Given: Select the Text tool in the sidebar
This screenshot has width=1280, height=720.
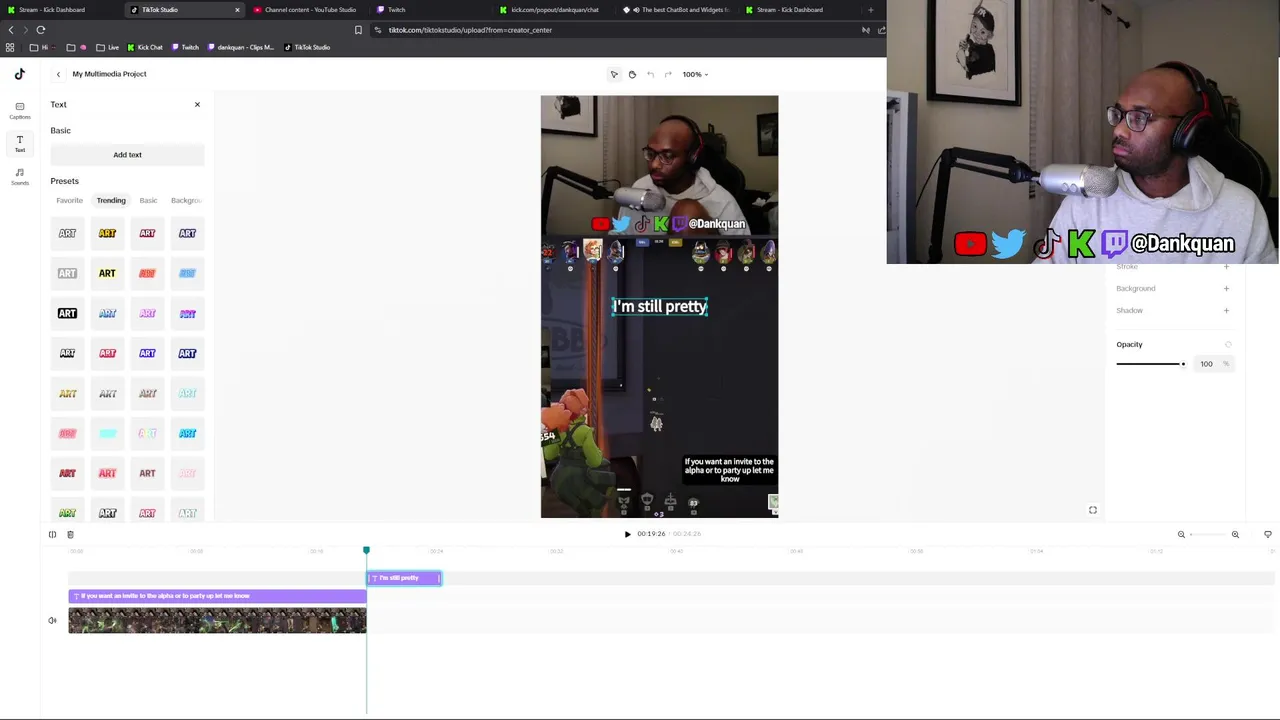Looking at the screenshot, I should [19, 144].
